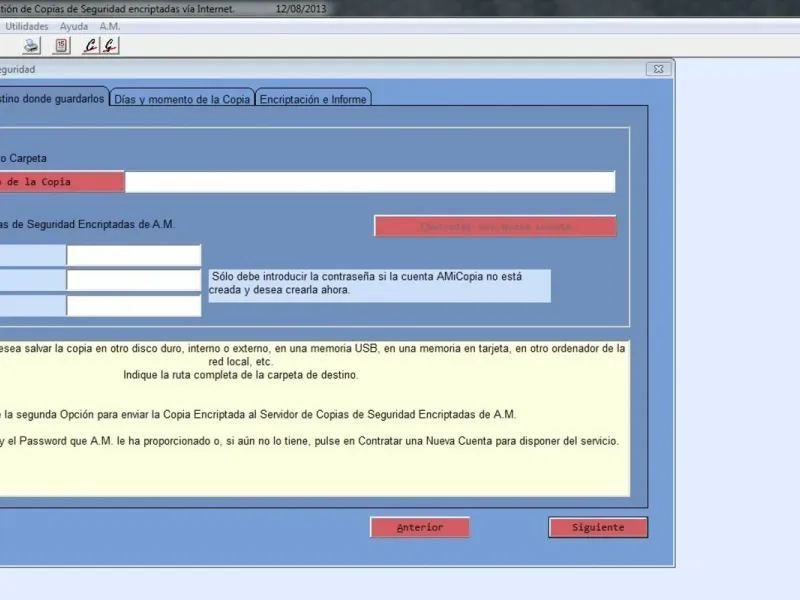Image resolution: width=800 pixels, height=600 pixels.
Task: Switch to Encriptación e Informe tab
Action: [x=313, y=98]
